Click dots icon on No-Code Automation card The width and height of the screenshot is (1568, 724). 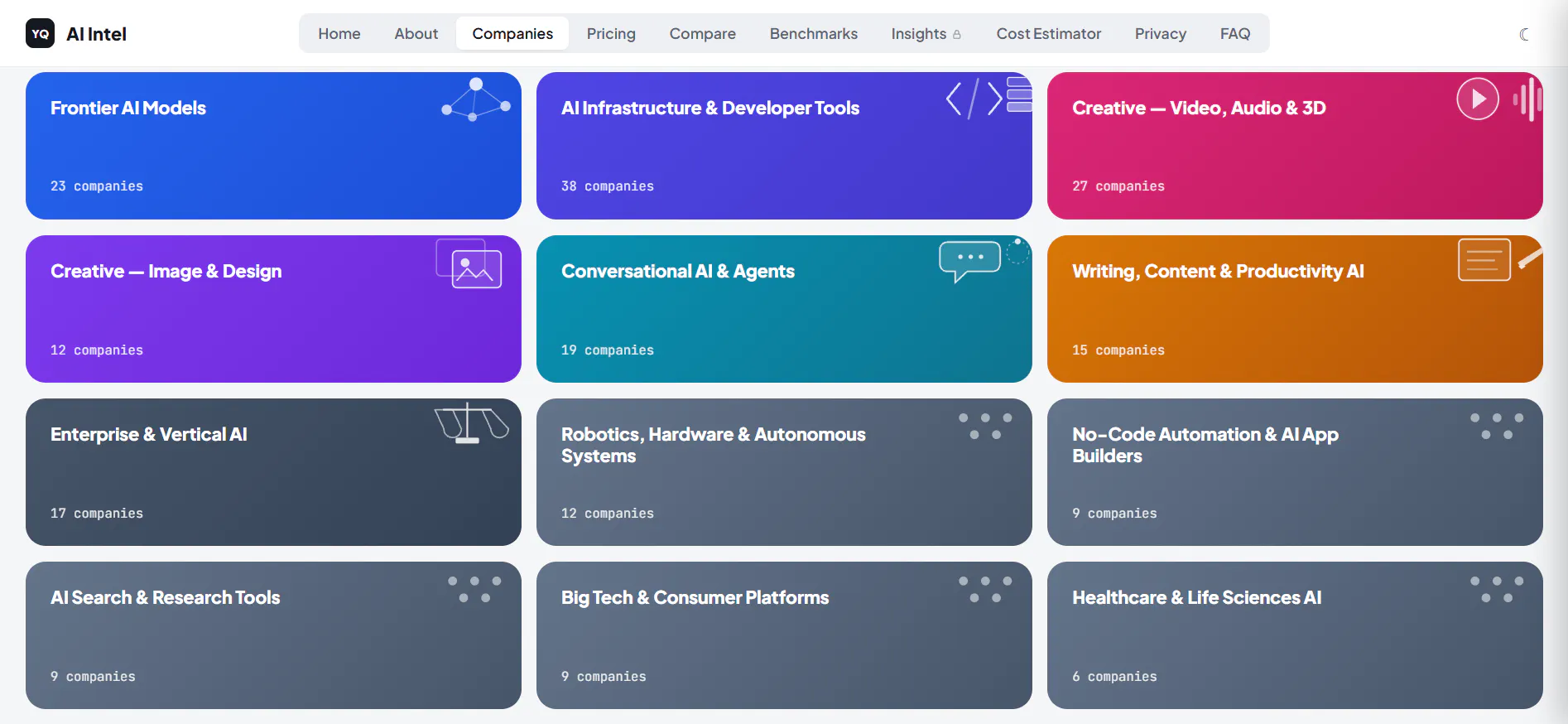coord(1497,426)
